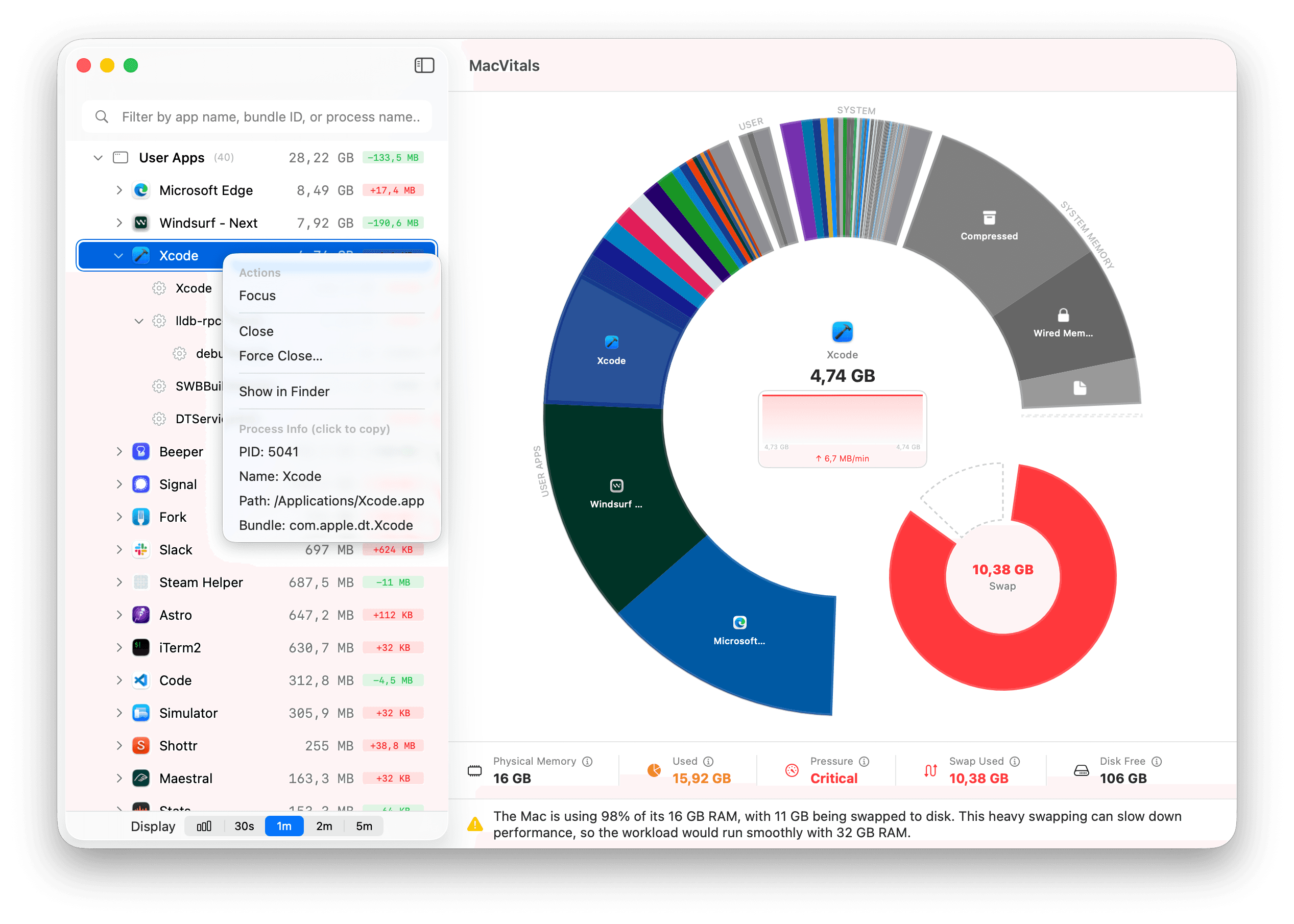The image size is (1294, 924).
Task: Click the Compressed memory archive icon
Action: [989, 217]
